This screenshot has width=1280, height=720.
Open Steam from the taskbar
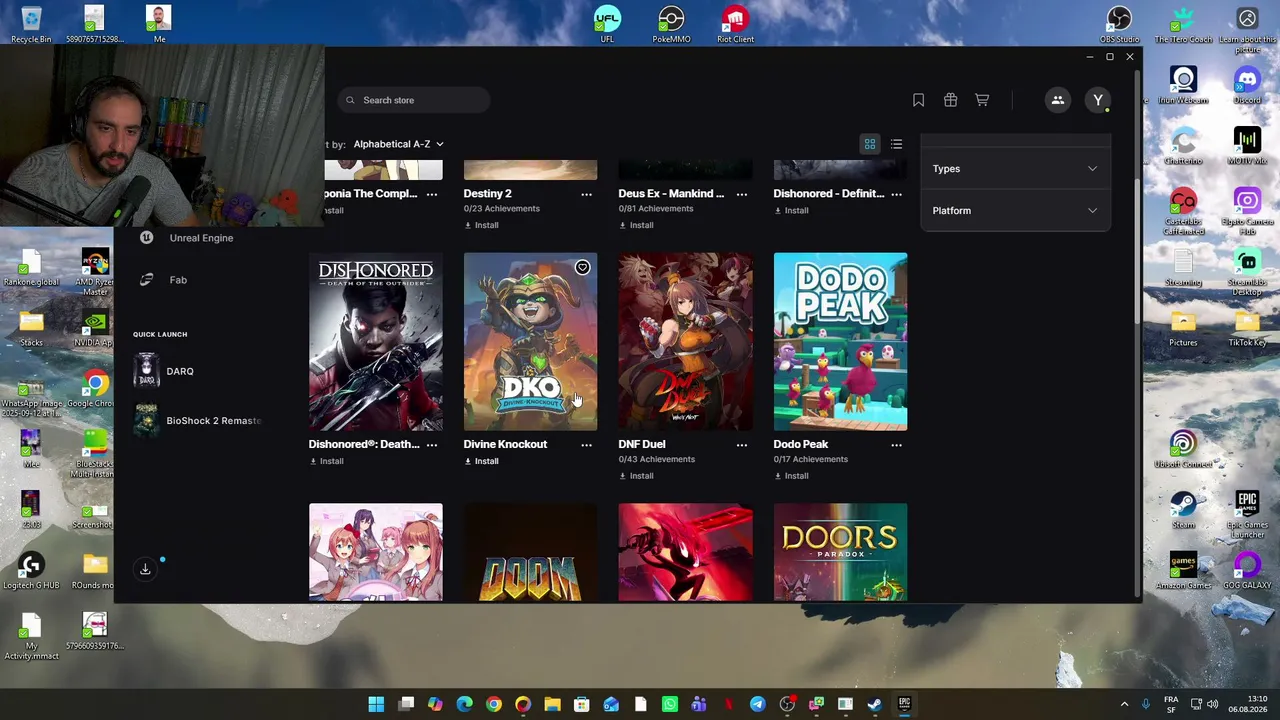(x=874, y=704)
